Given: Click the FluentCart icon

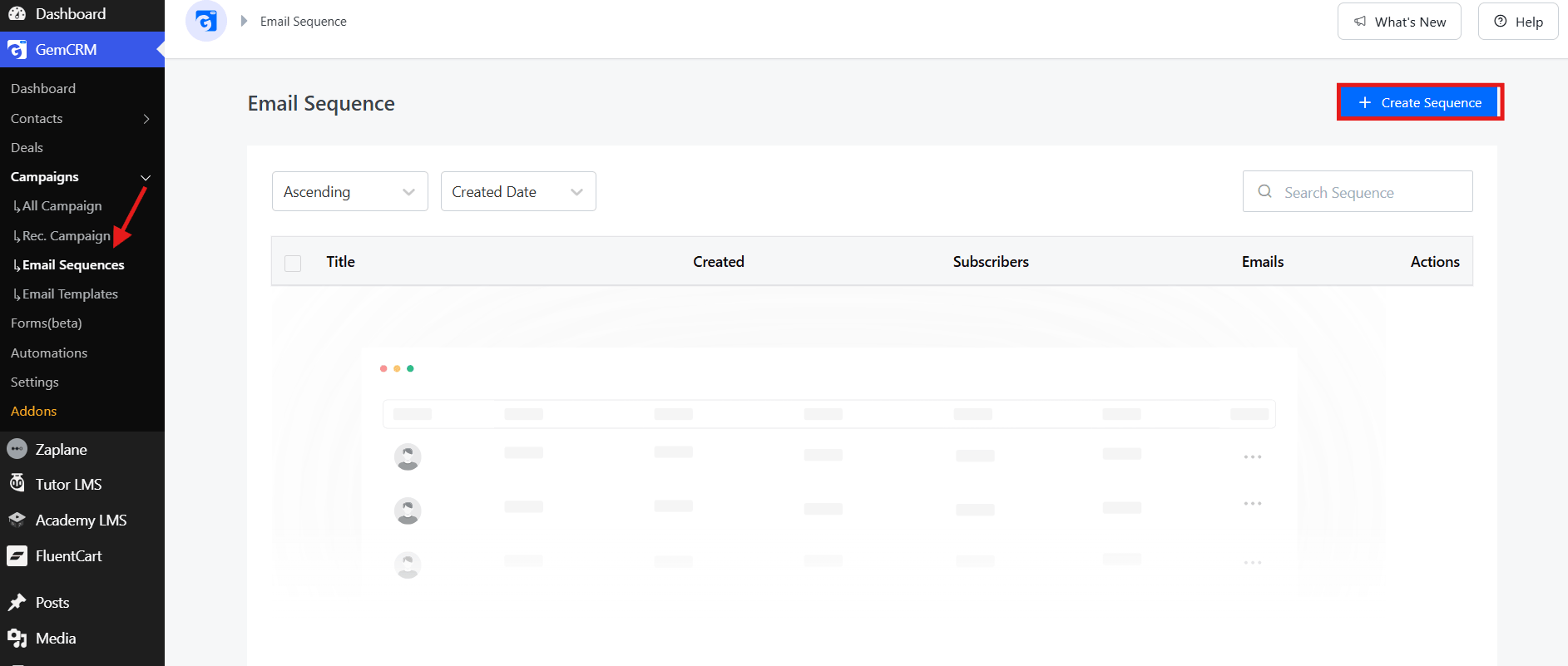Looking at the screenshot, I should [17, 555].
